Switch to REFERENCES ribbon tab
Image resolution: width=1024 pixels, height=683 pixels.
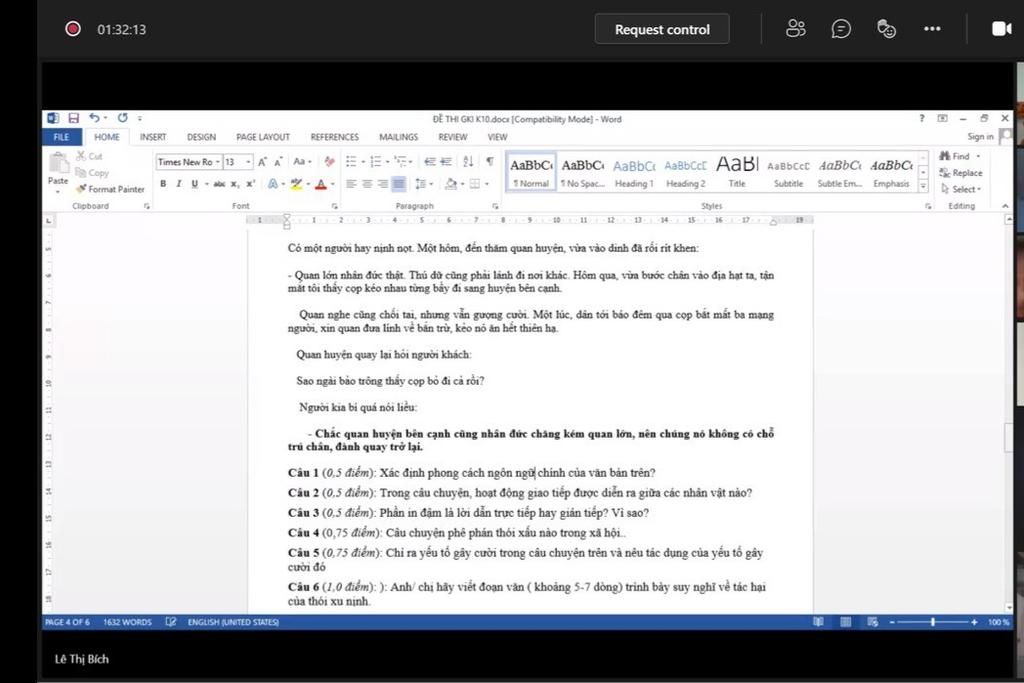pos(334,137)
